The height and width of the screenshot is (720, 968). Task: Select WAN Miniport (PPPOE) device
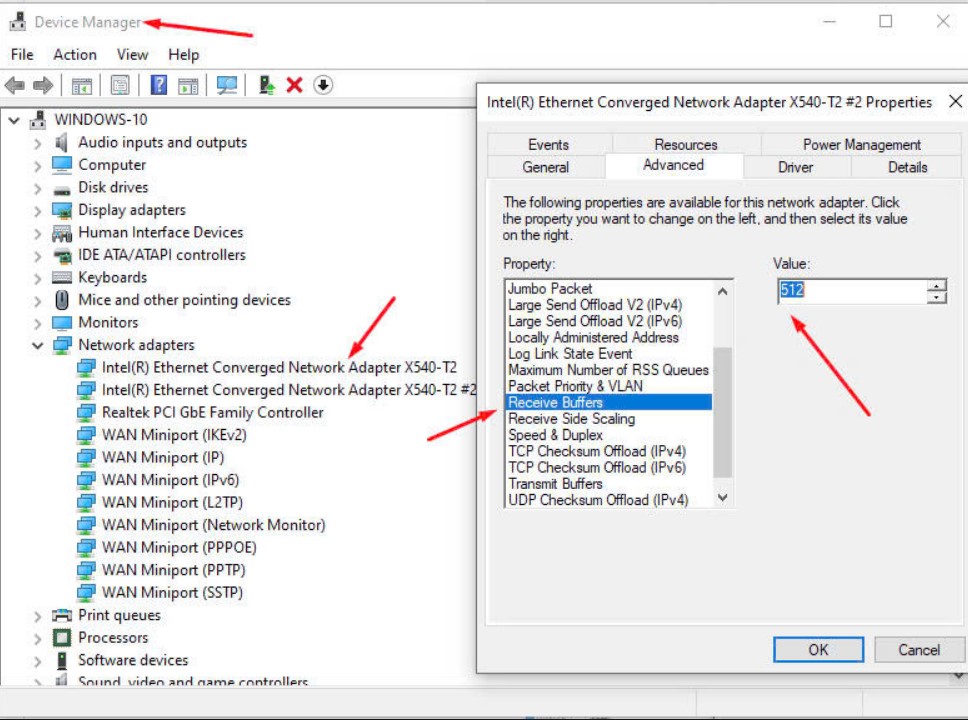pos(179,547)
